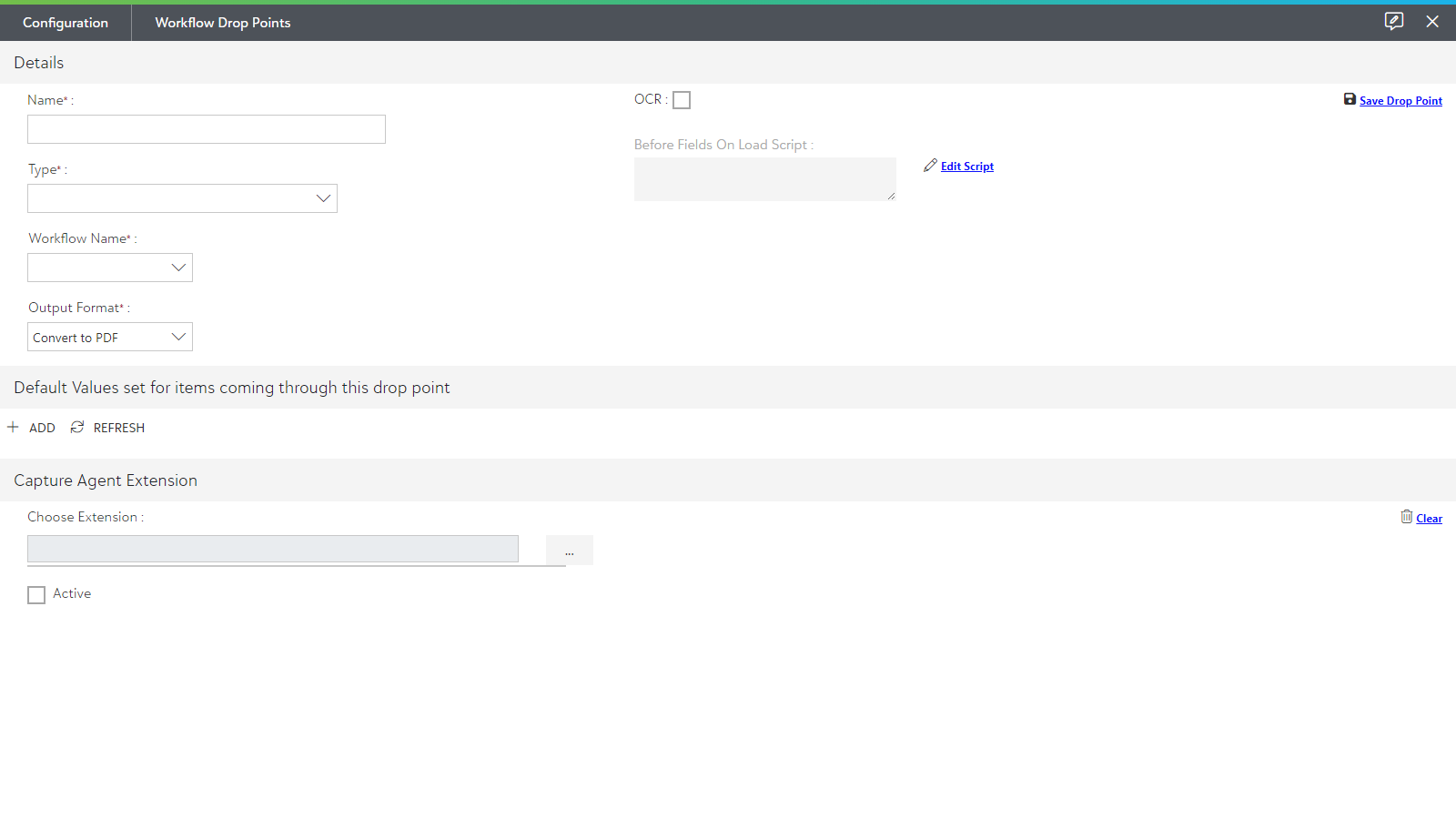Open the Type dropdown
1456x819 pixels.
point(182,198)
